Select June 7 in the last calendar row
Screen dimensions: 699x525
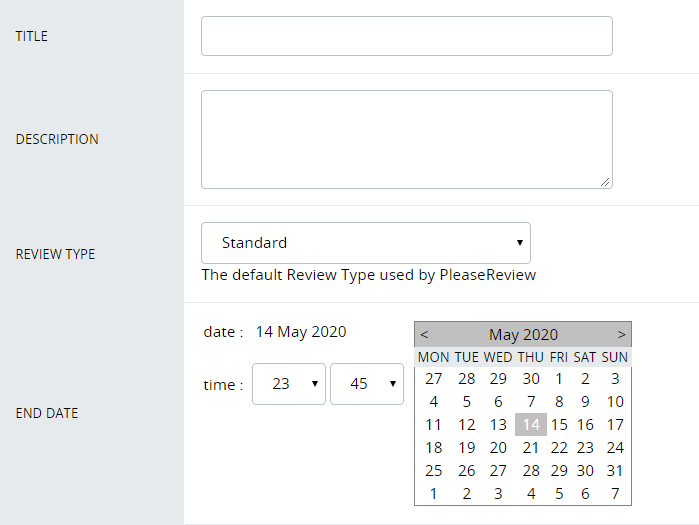[x=615, y=494]
